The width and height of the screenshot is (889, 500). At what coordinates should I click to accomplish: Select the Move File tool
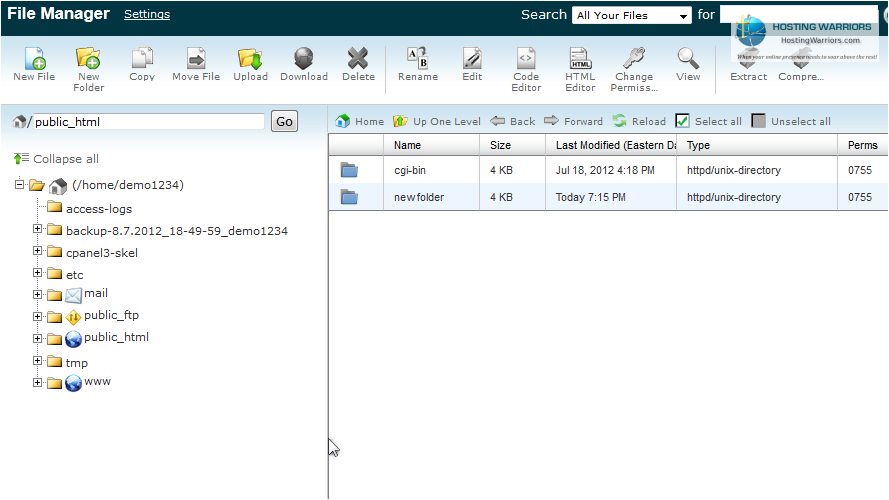coord(196,58)
